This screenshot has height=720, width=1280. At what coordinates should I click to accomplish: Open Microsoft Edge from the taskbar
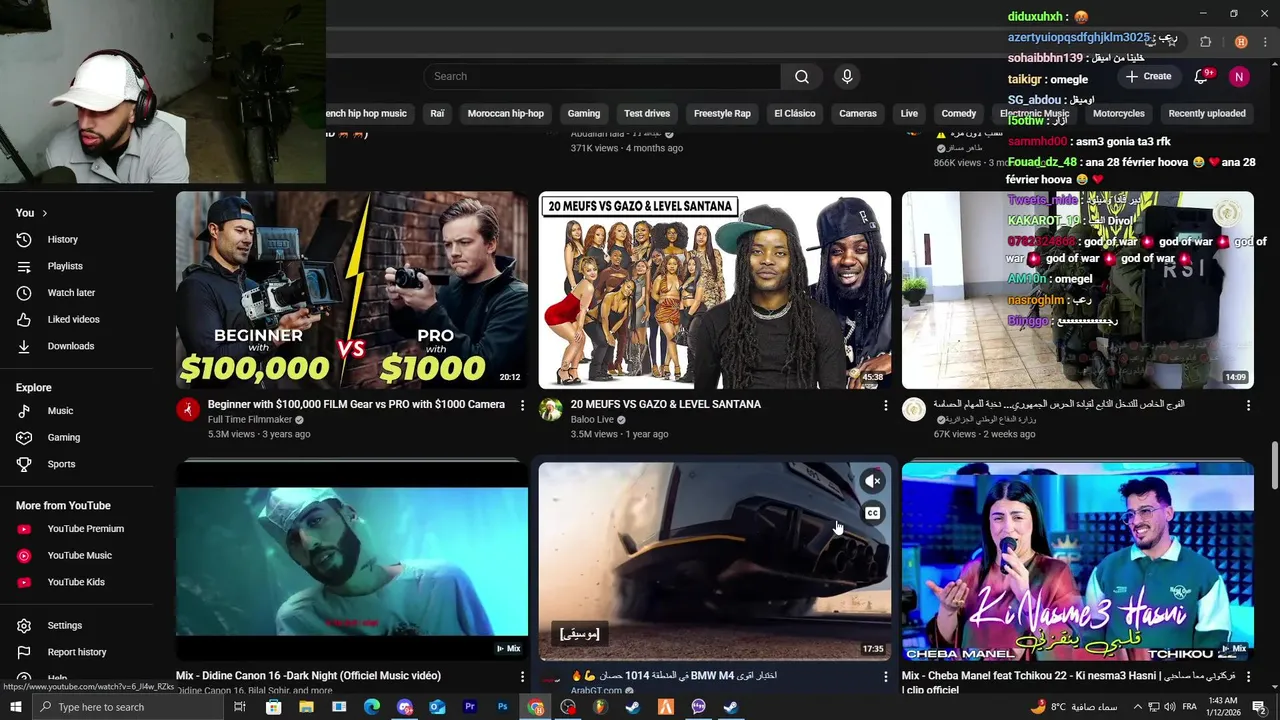click(372, 707)
